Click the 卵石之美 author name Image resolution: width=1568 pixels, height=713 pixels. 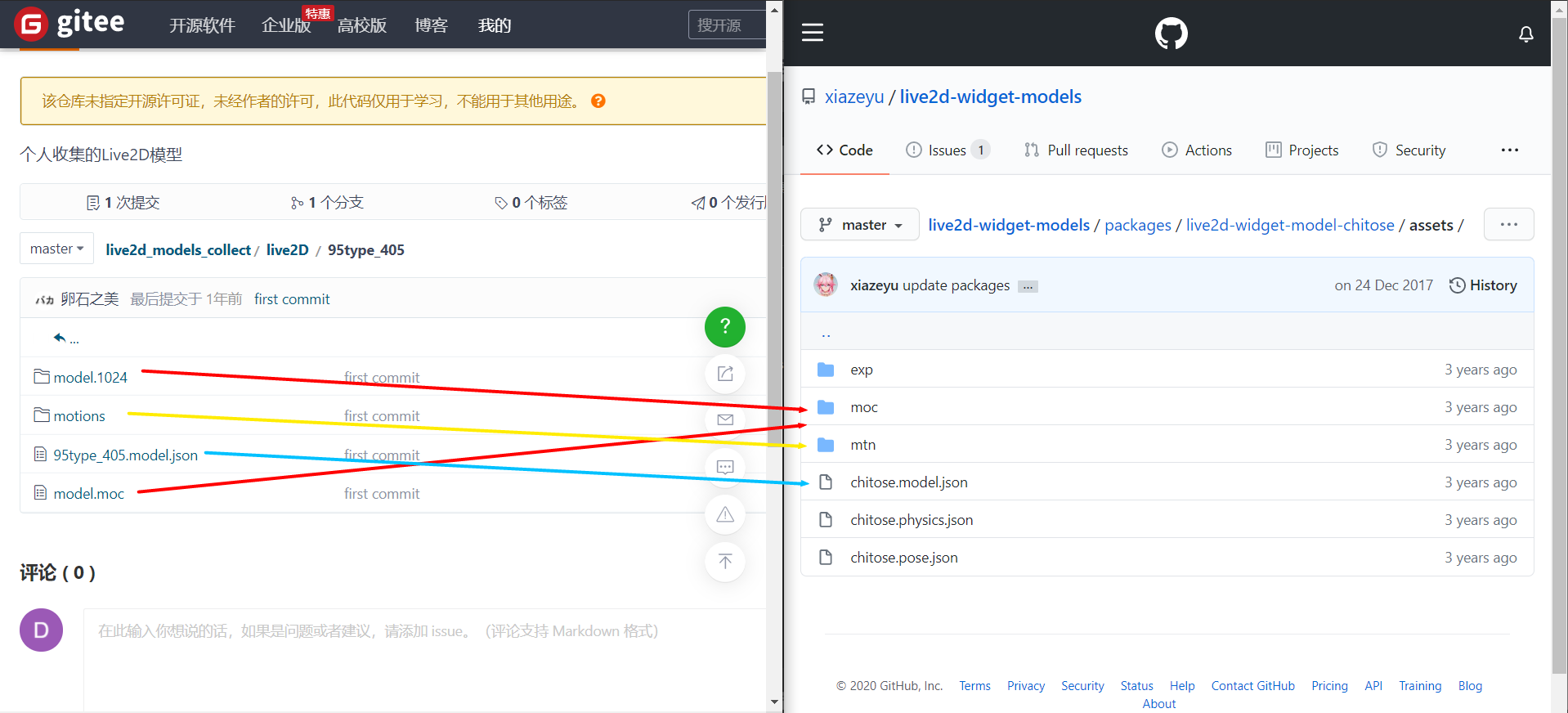coord(90,299)
